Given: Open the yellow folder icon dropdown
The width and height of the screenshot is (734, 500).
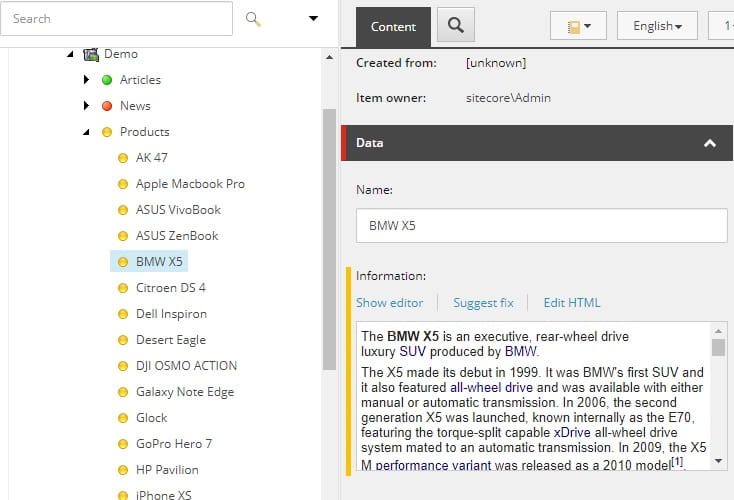Looking at the screenshot, I should pyautogui.click(x=579, y=26).
